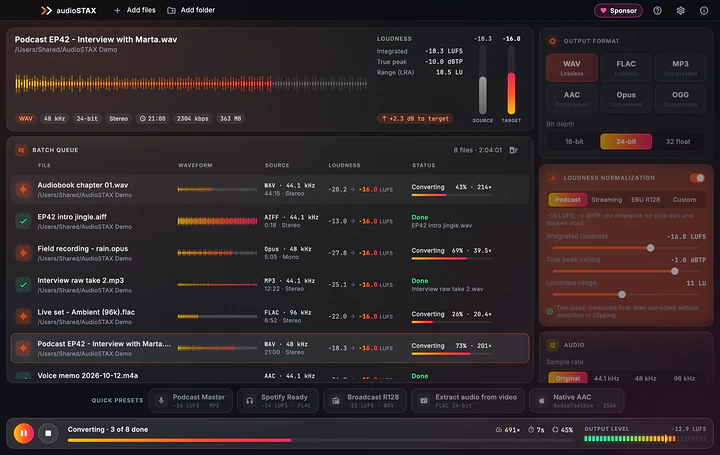Click status icon for Audiobook chapter 01.wav
The image size is (720, 455).
click(x=23, y=189)
